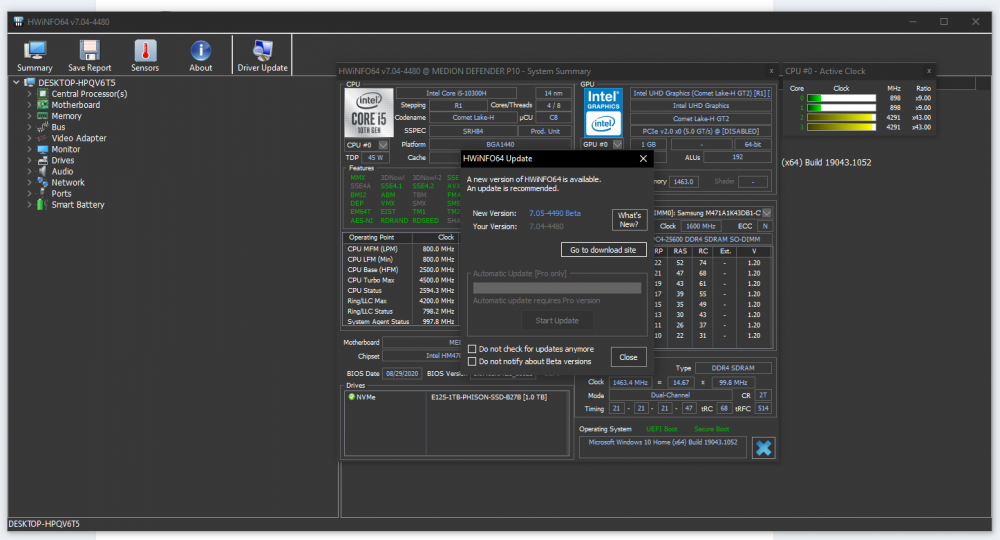Viewport: 1000px width, 540px height.
Task: Open the CPU #0 selector dropdown
Action: (384, 145)
